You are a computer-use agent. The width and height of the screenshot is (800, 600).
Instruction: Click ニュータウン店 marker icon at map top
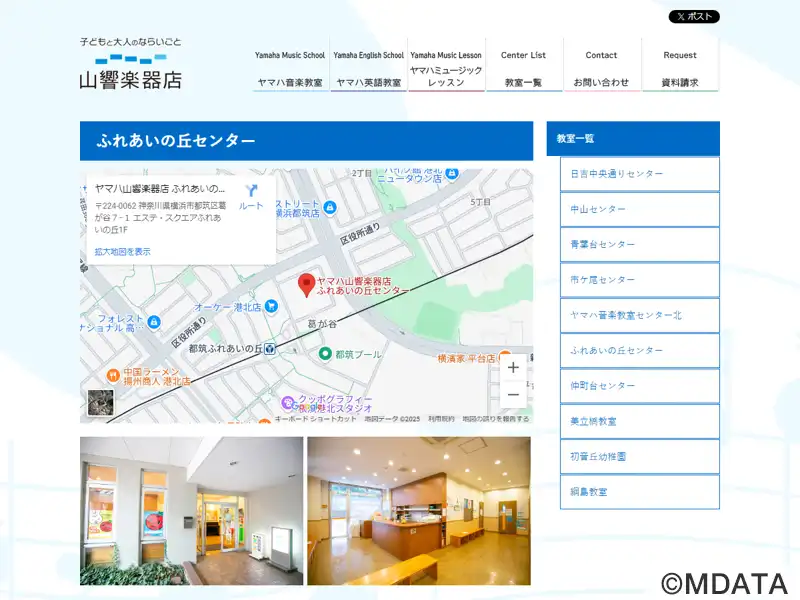(452, 173)
